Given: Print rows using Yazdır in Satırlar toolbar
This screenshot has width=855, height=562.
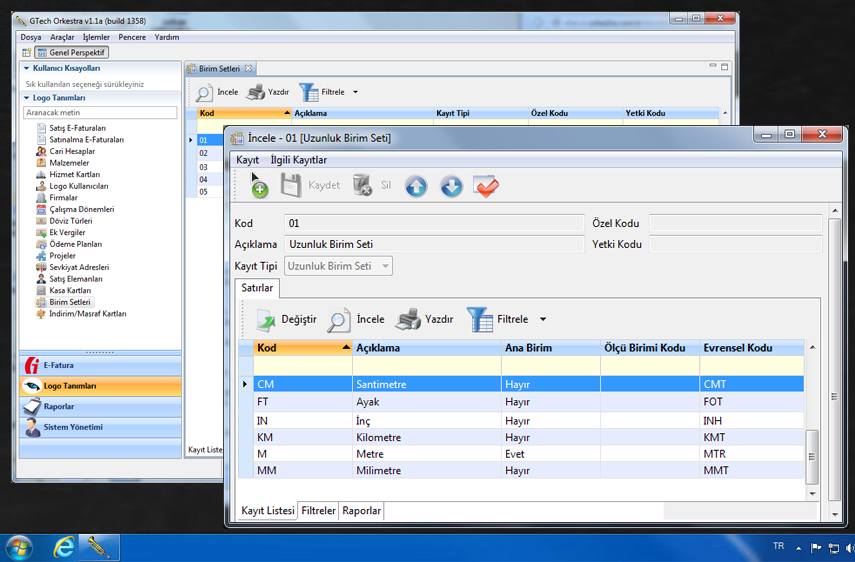Looking at the screenshot, I should click(425, 320).
